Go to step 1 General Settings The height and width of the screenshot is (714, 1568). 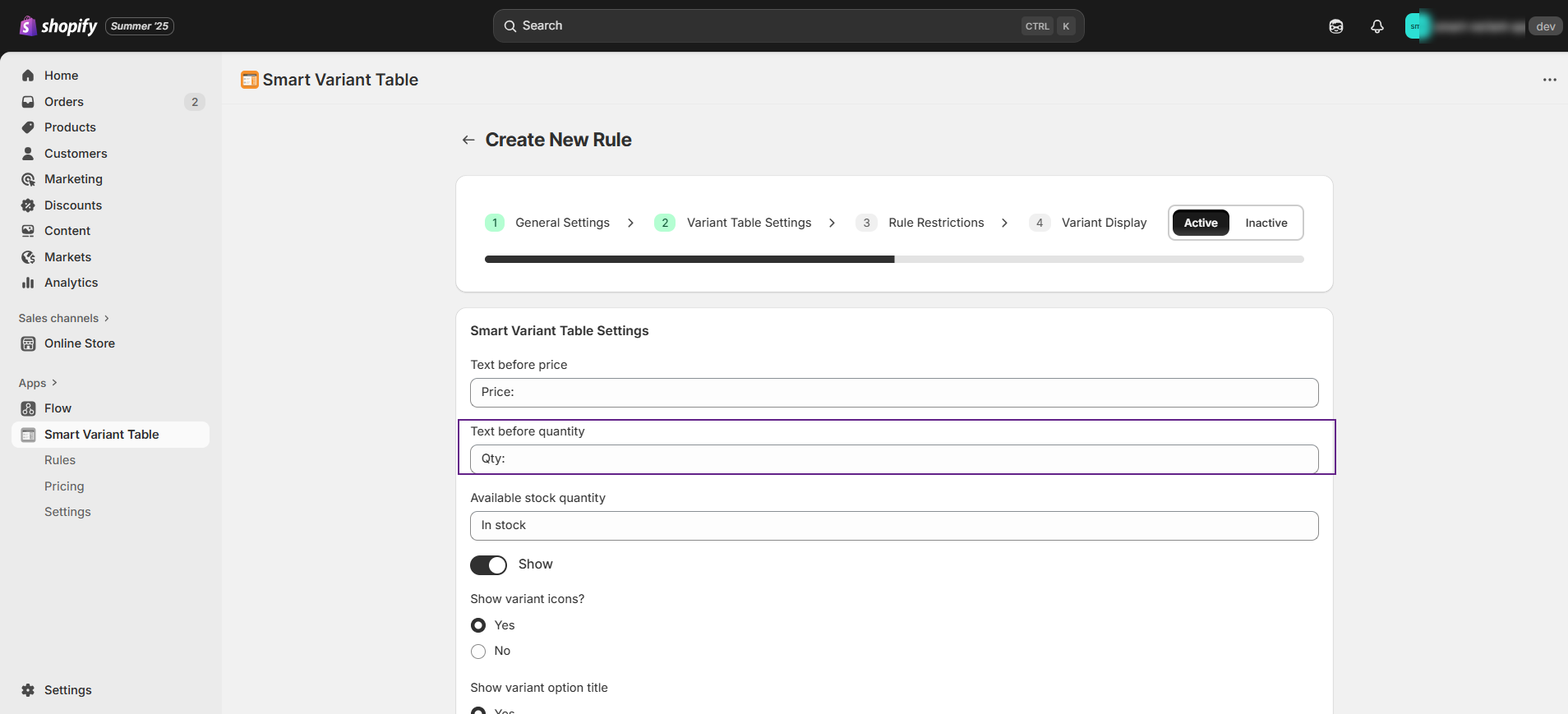(547, 223)
